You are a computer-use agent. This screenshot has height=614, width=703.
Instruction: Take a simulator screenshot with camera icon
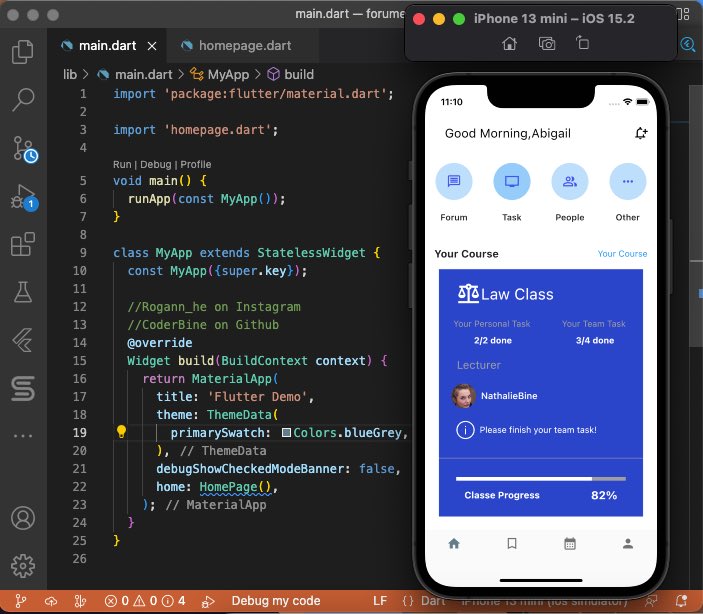[547, 44]
